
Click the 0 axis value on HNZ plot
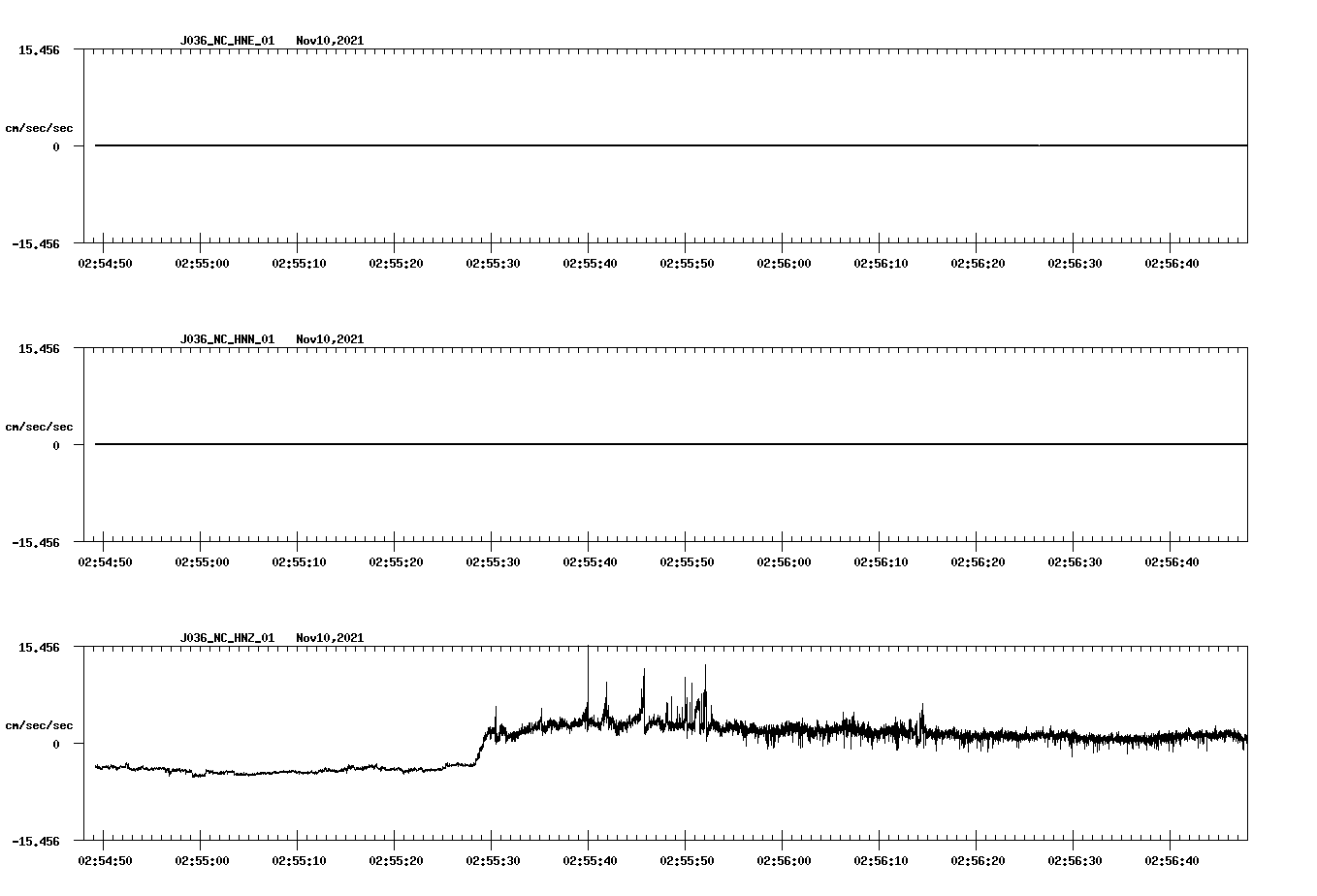point(56,745)
